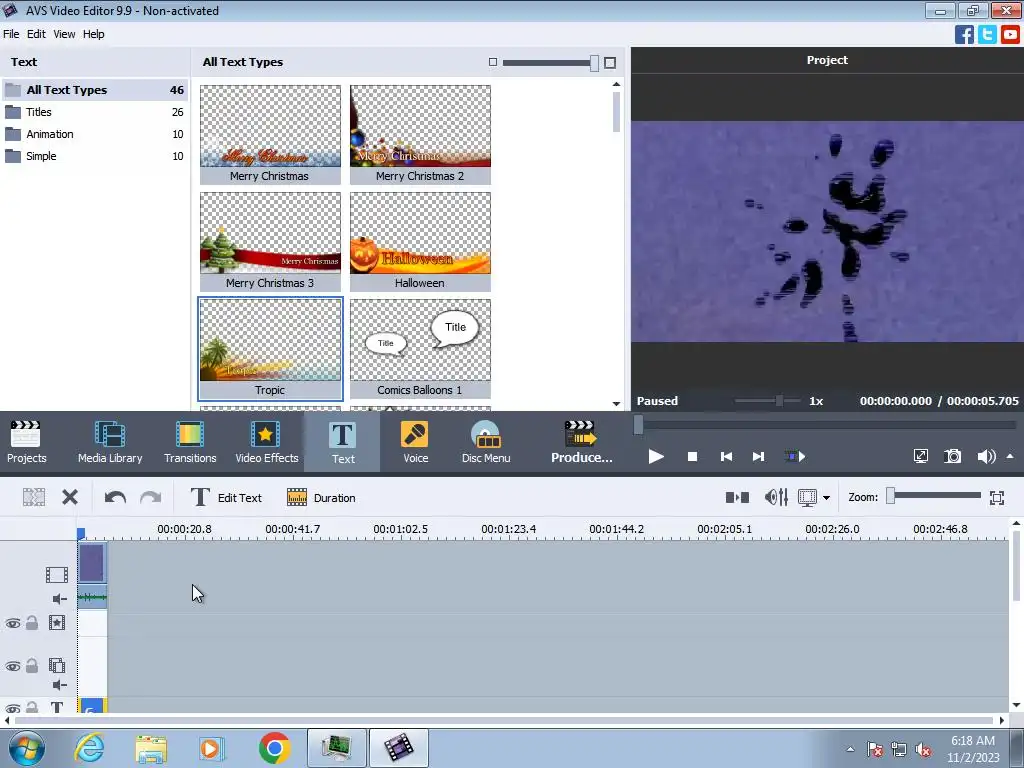Toggle lock on video effects track
The height and width of the screenshot is (768, 1024).
coord(32,622)
